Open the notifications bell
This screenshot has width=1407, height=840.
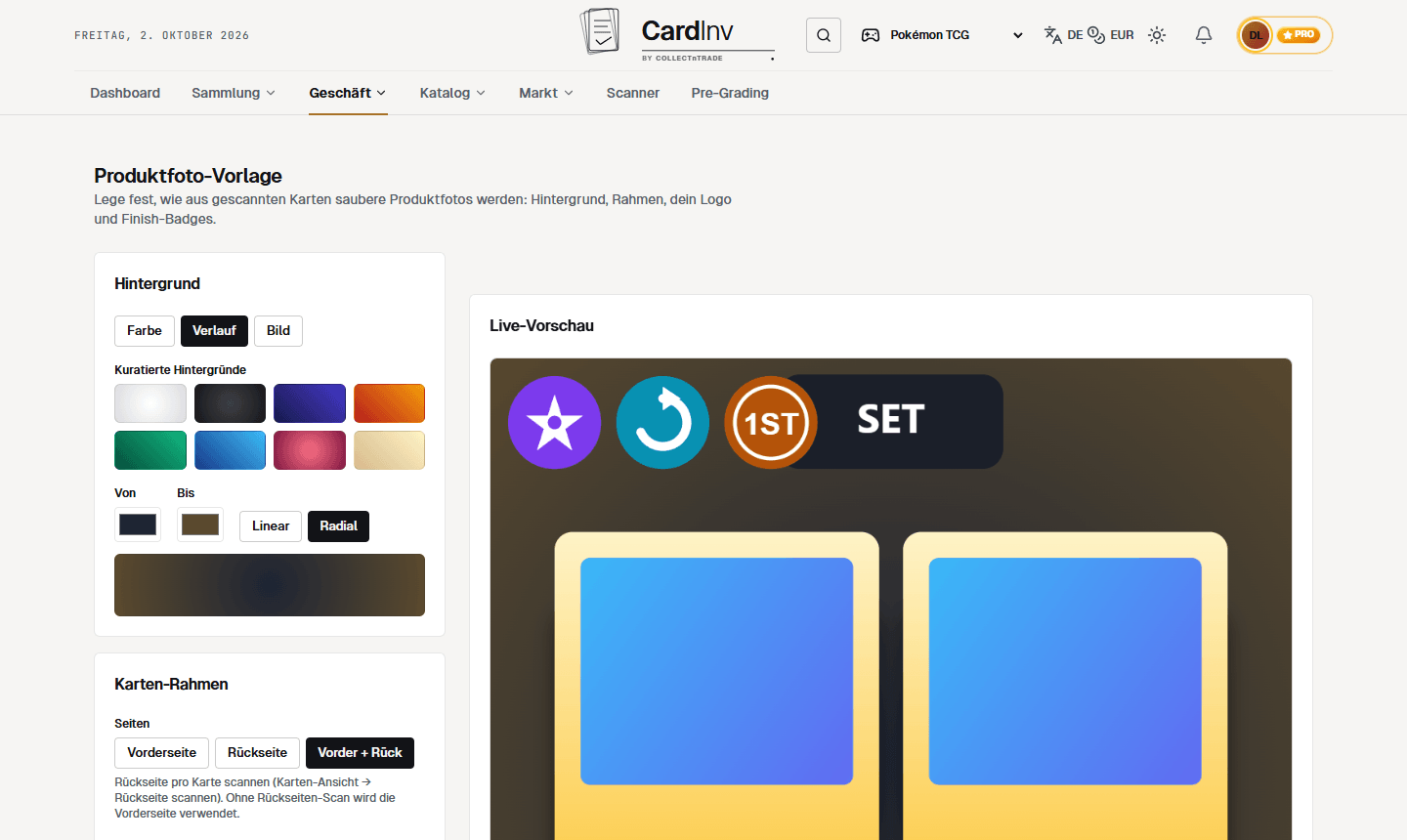tap(1204, 35)
